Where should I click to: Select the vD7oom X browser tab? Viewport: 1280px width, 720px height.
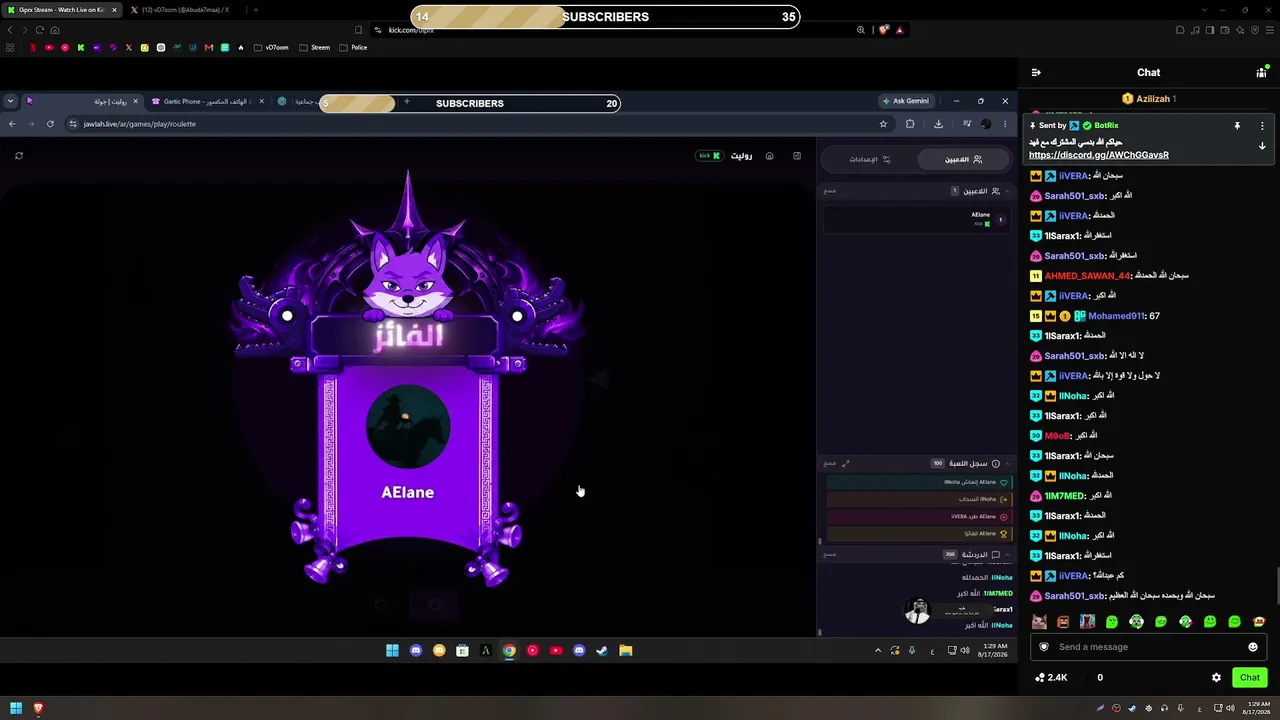tap(186, 10)
